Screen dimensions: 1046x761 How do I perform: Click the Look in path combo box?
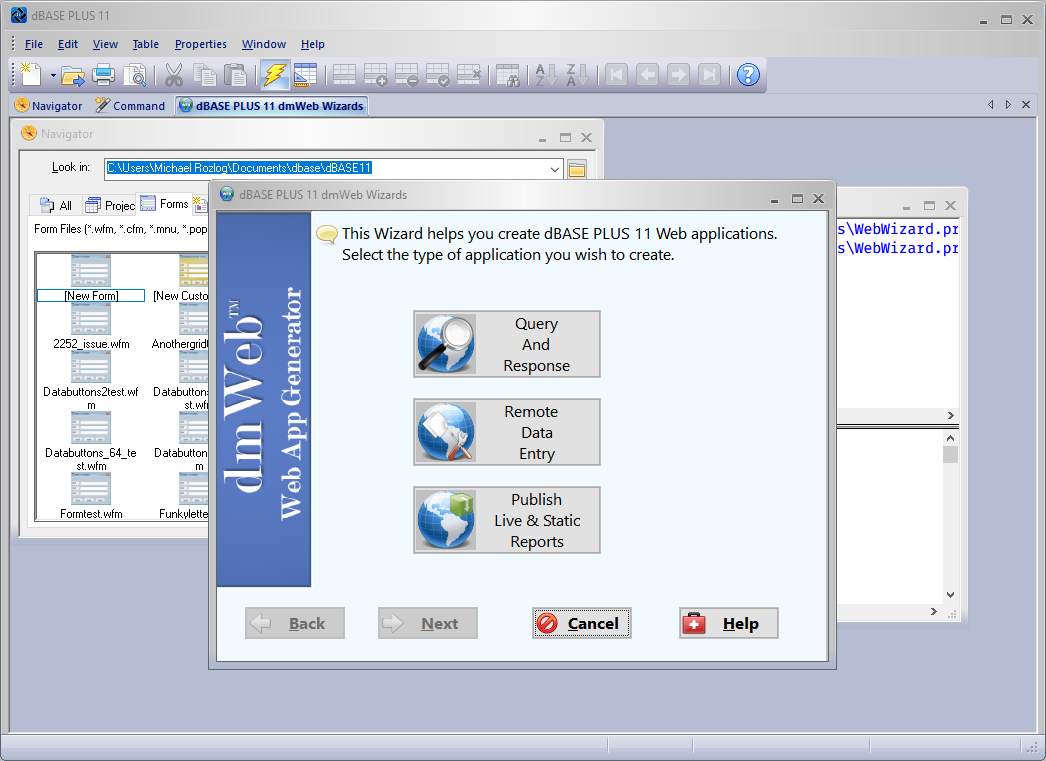click(x=334, y=168)
